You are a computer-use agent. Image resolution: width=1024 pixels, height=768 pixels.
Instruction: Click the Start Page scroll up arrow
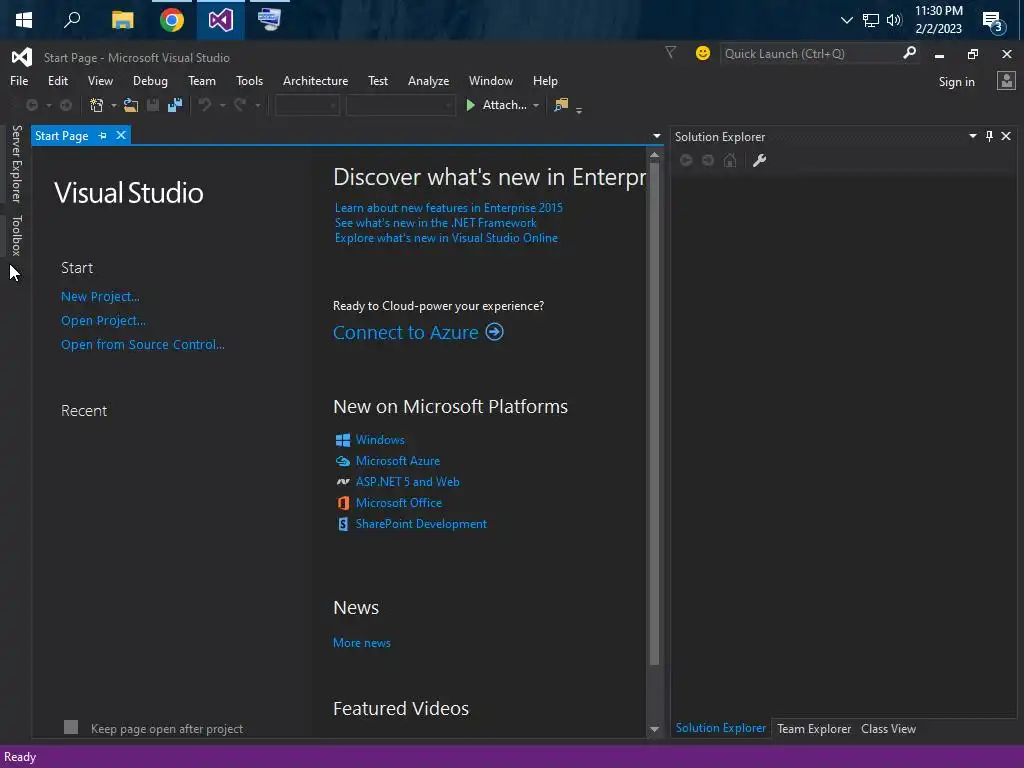tap(654, 155)
